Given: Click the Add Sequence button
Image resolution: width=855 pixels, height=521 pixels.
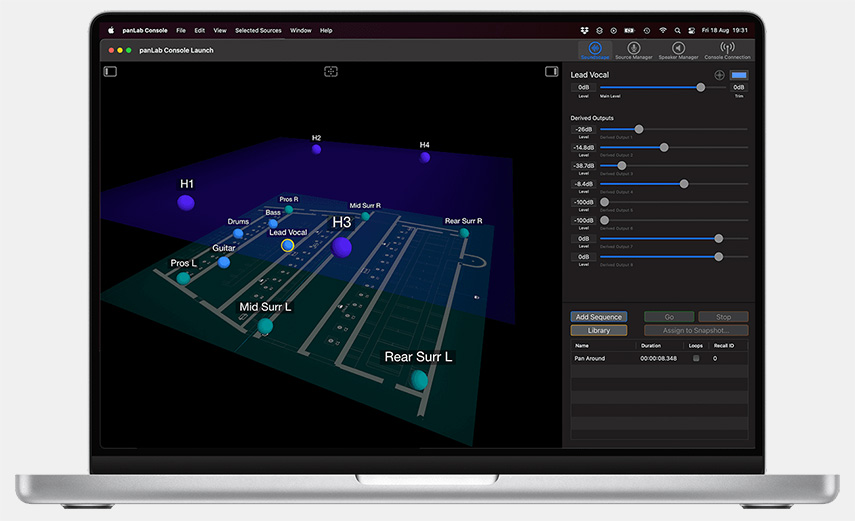Looking at the screenshot, I should pos(599,317).
